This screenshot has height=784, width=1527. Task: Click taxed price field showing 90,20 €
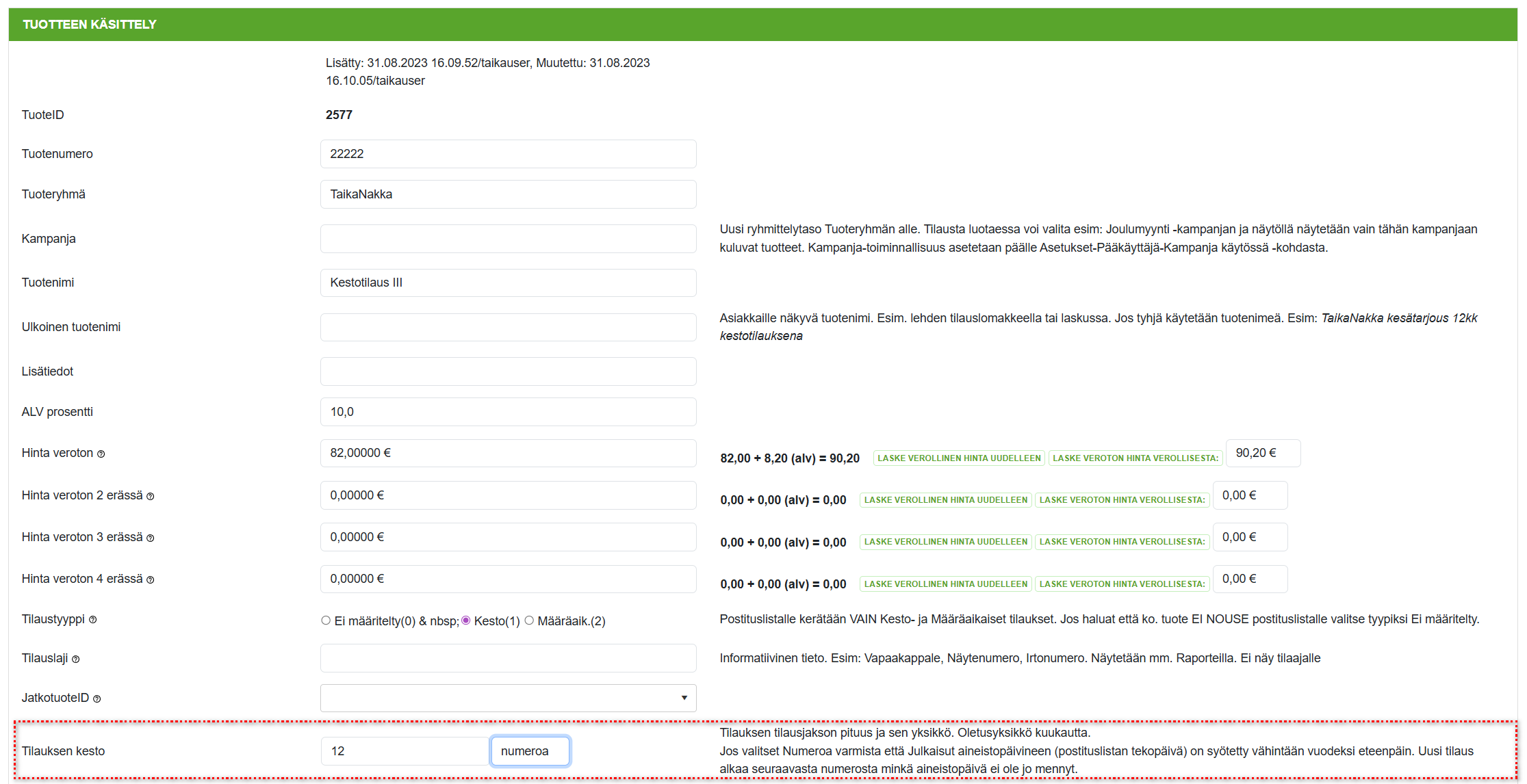pyautogui.click(x=1262, y=454)
